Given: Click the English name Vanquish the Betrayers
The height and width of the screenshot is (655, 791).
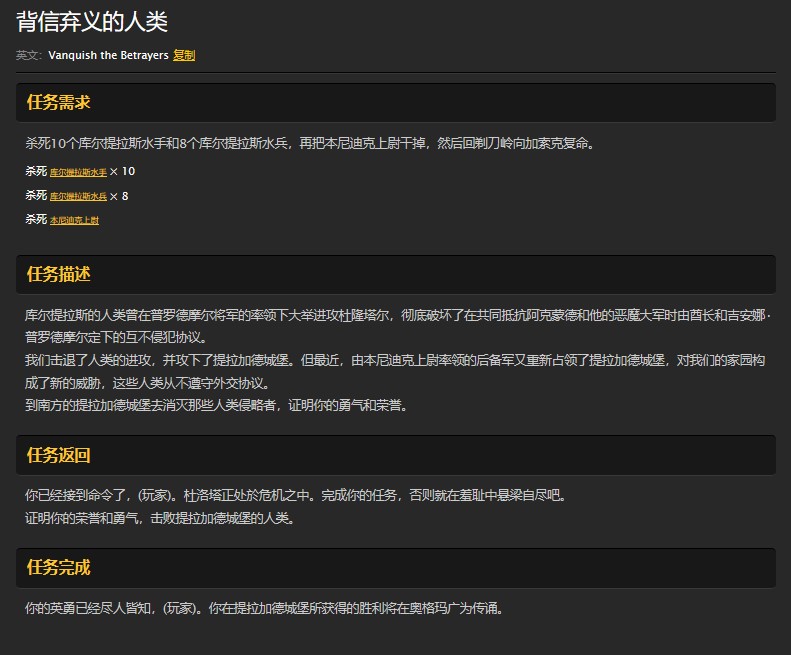Looking at the screenshot, I should (x=108, y=55).
